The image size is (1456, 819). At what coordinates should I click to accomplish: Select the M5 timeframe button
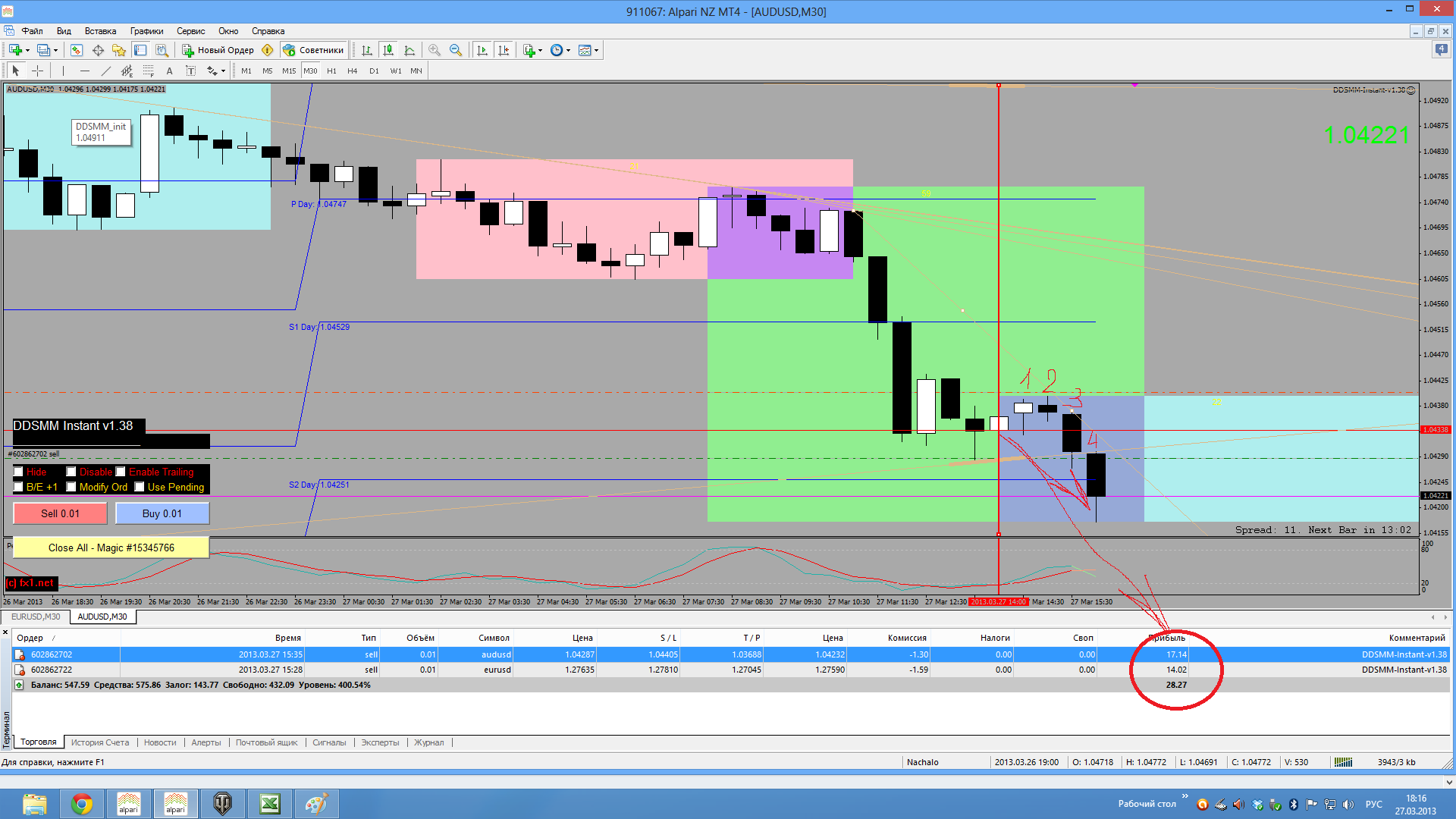tap(268, 71)
